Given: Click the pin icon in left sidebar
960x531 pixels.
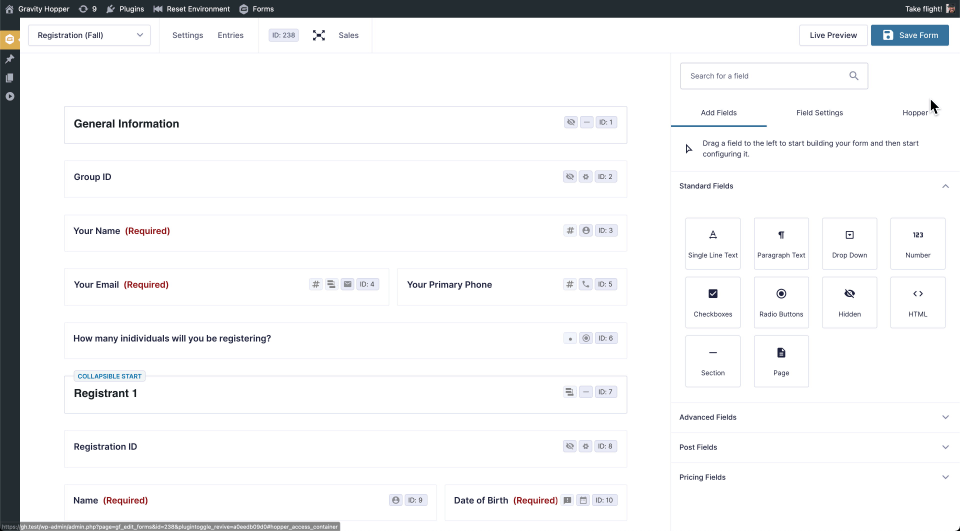Looking at the screenshot, I should point(9,59).
